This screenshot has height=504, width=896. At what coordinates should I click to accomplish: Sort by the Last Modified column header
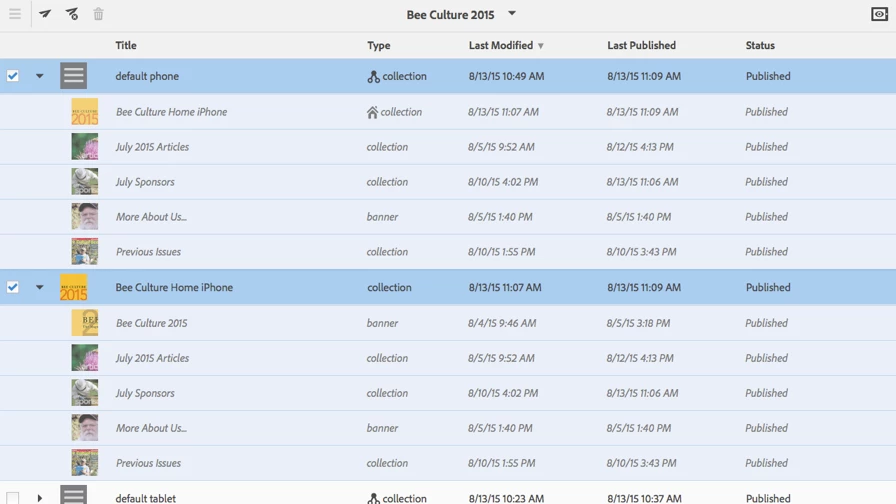pos(501,45)
